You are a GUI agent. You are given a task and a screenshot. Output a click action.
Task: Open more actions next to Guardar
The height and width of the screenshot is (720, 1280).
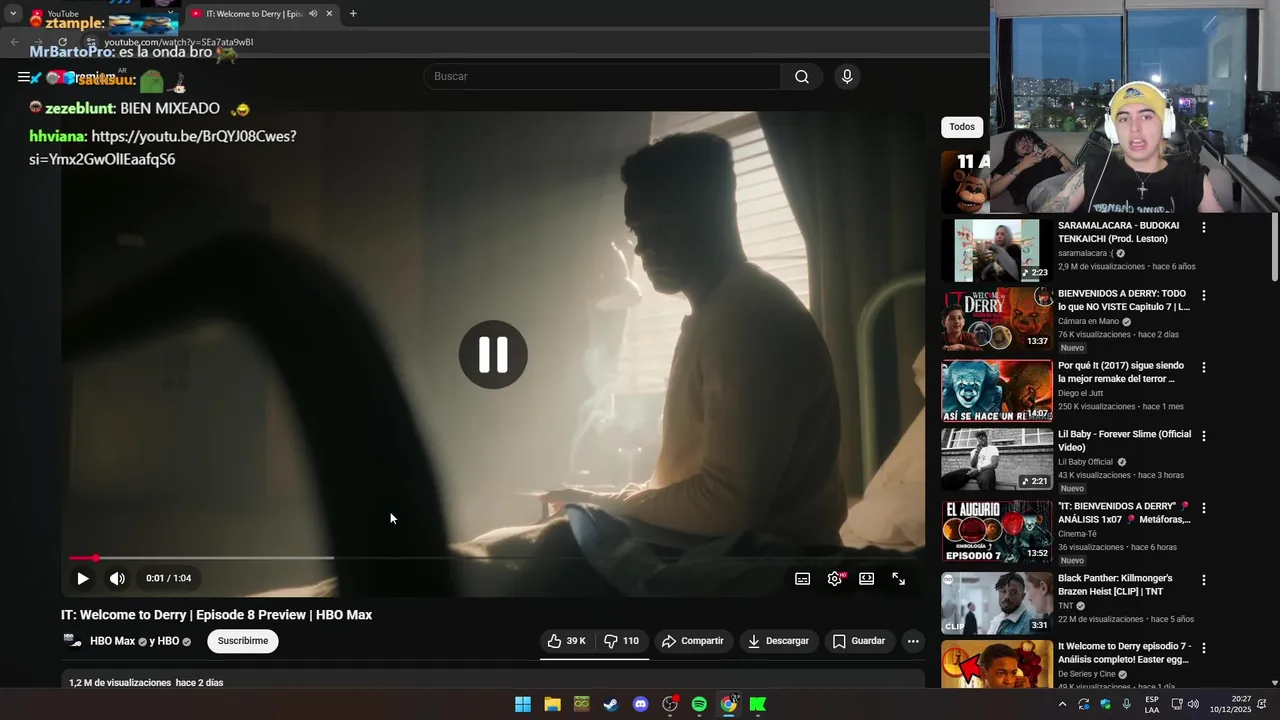pyautogui.click(x=913, y=641)
